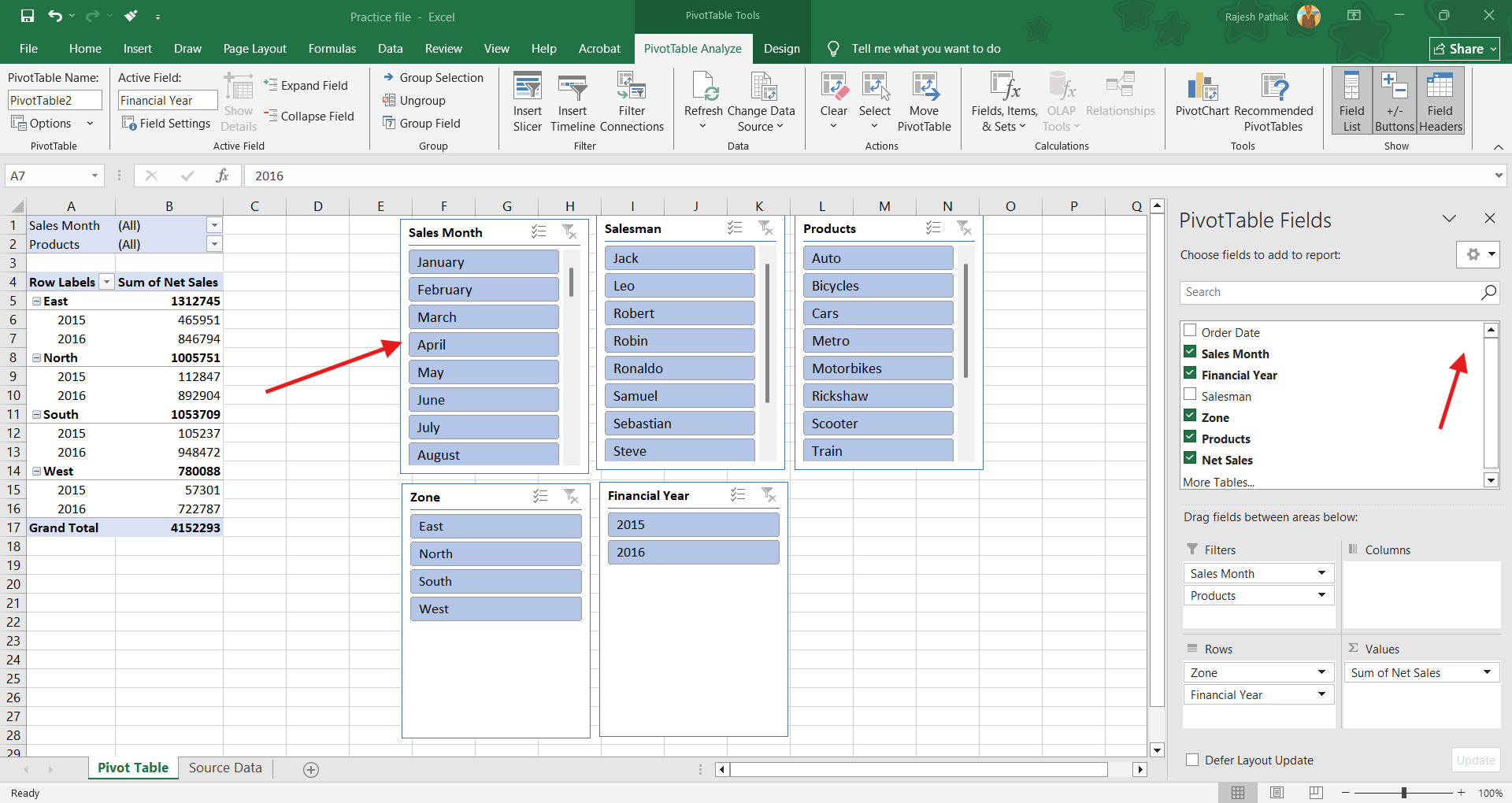Clear filter on the Zone slicer
The width and height of the screenshot is (1512, 803).
[x=572, y=496]
